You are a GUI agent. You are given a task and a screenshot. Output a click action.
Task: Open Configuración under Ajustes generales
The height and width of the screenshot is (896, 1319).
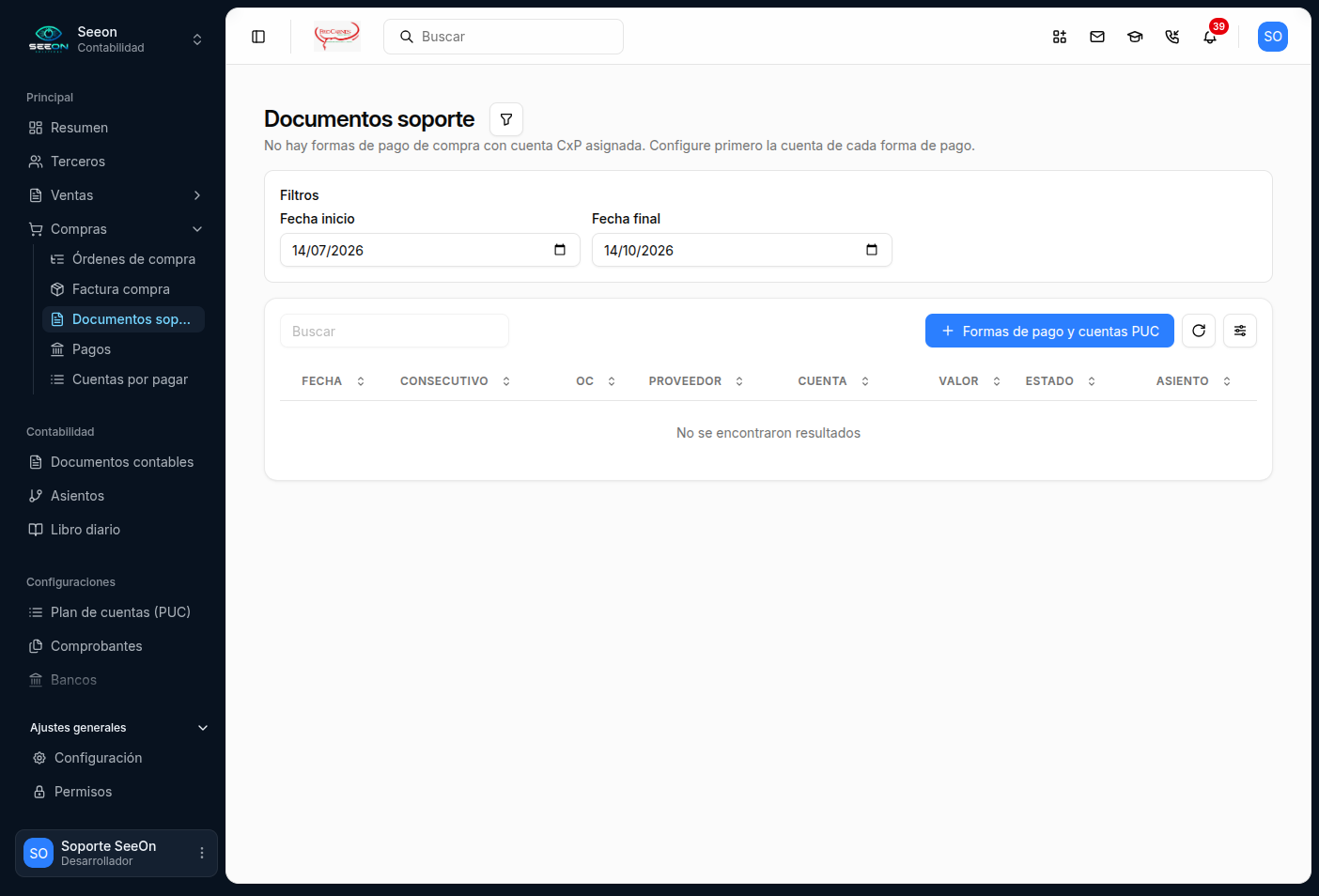[117, 758]
